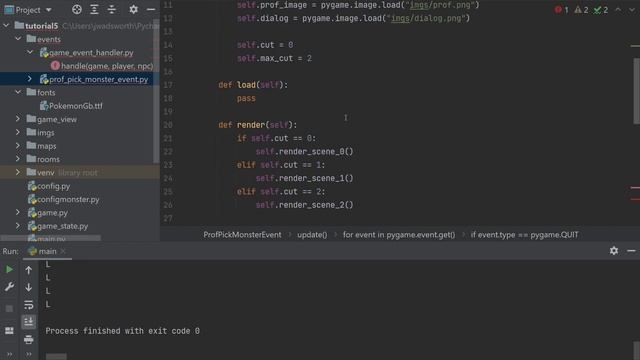Collapse the tutorial5 root folder

(6, 25)
